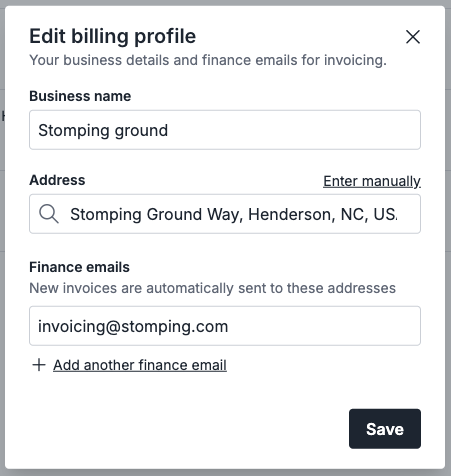The image size is (451, 476).
Task: Open the Enter manually address link
Action: point(372,181)
